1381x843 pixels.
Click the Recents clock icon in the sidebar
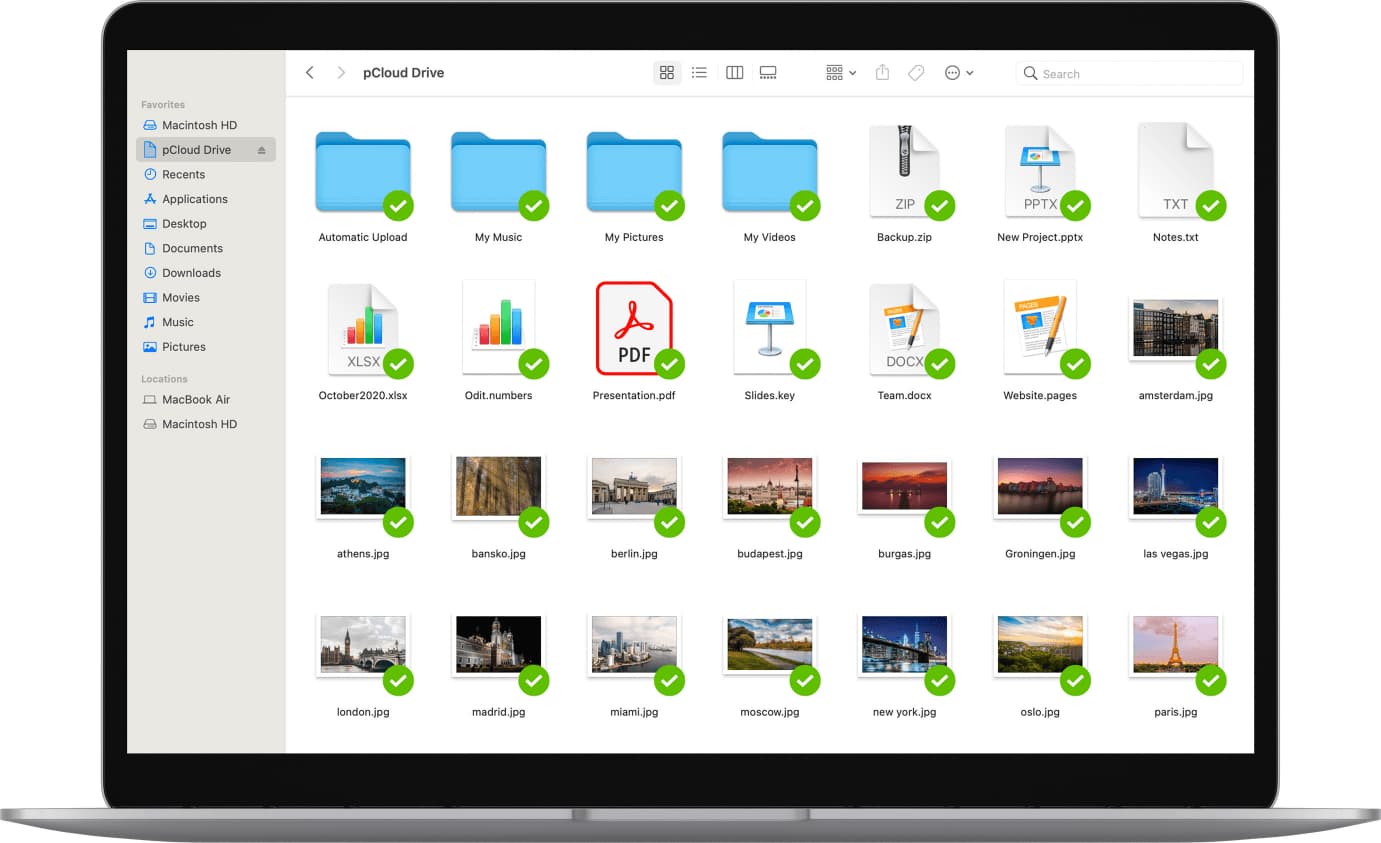click(150, 174)
